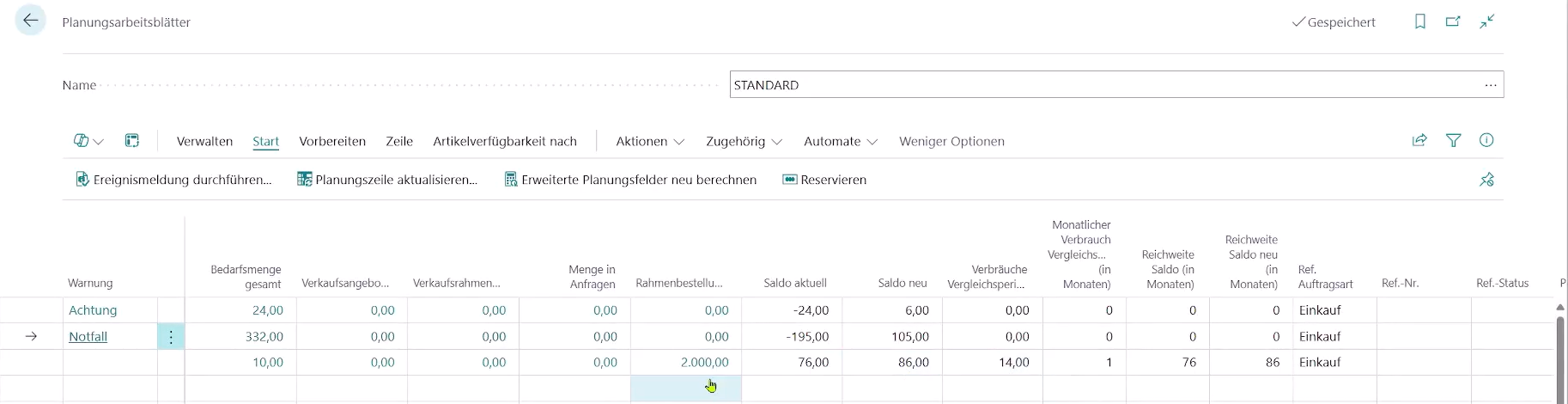Expand the Copilot icon dropdown arrow

(x=98, y=142)
